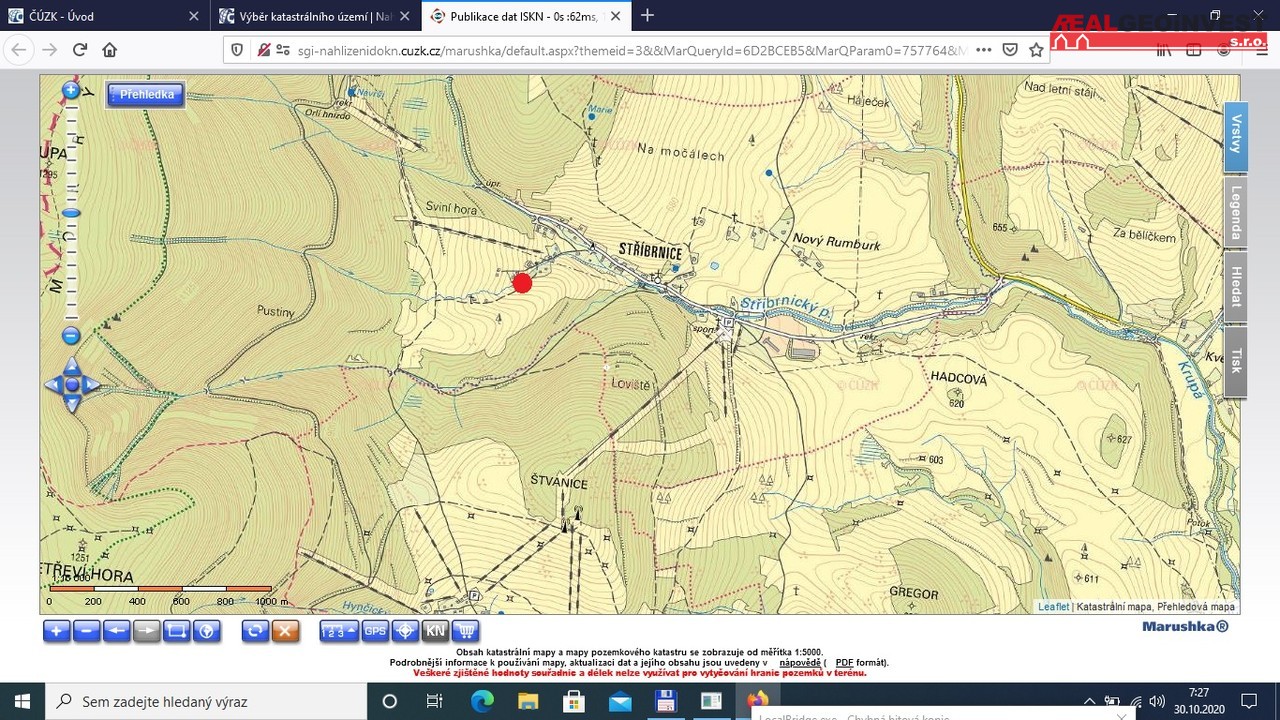1280x720 pixels.
Task: Click the Pocket save icon in address bar
Action: tap(1011, 50)
